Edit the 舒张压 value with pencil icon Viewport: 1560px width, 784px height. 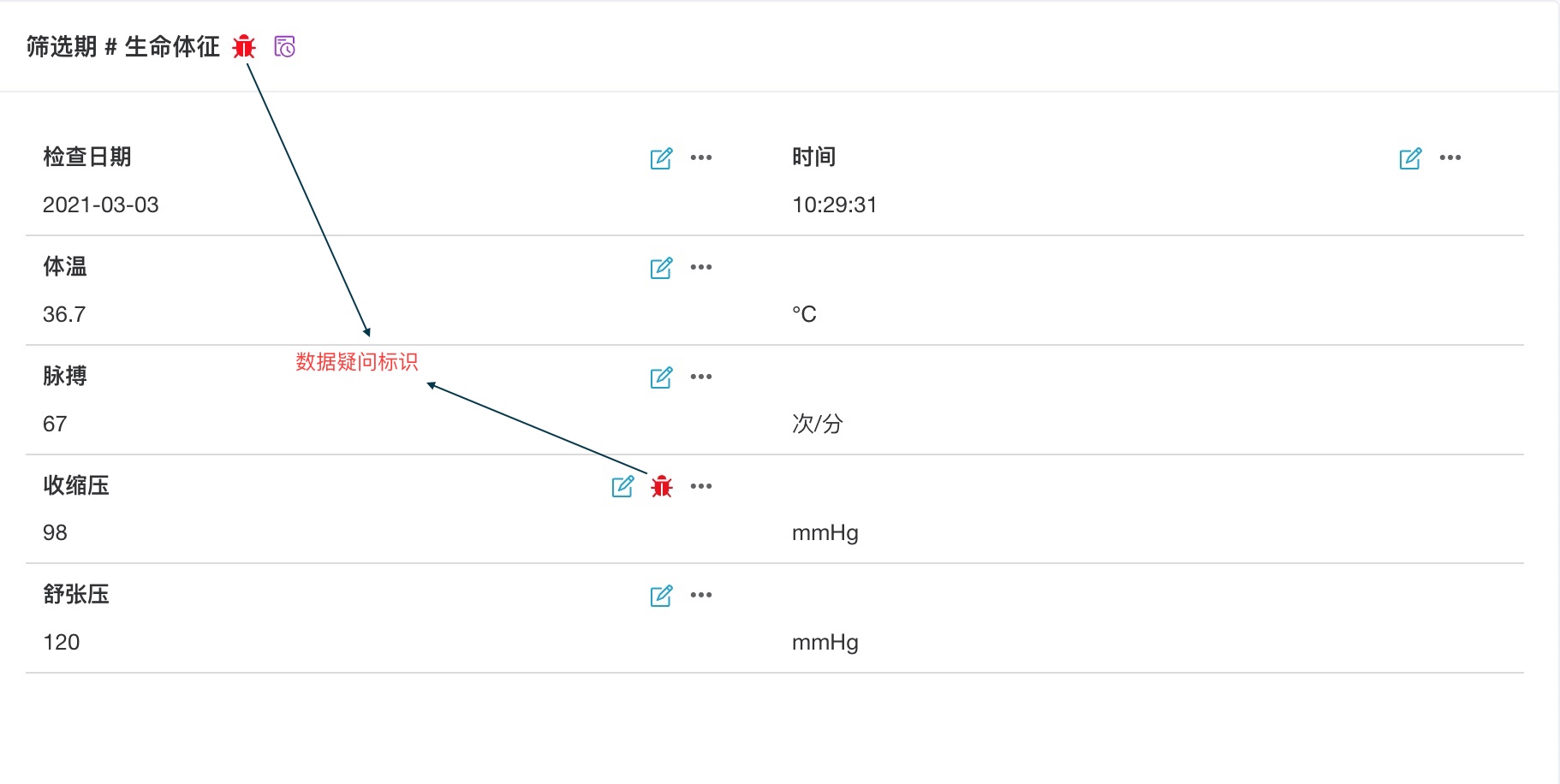(x=659, y=595)
